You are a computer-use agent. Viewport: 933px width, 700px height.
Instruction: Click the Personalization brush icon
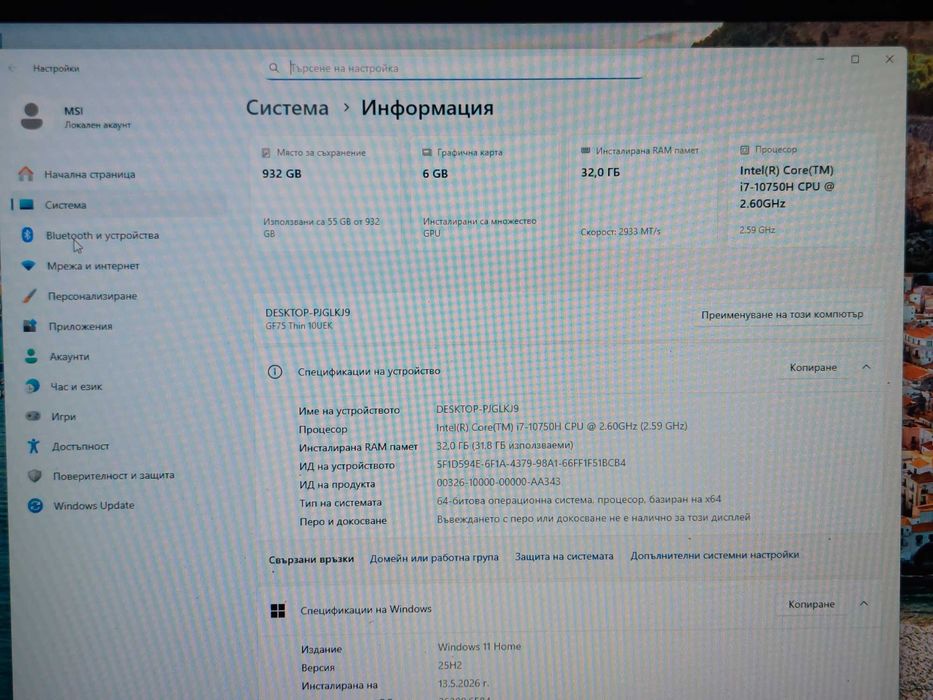(x=29, y=296)
